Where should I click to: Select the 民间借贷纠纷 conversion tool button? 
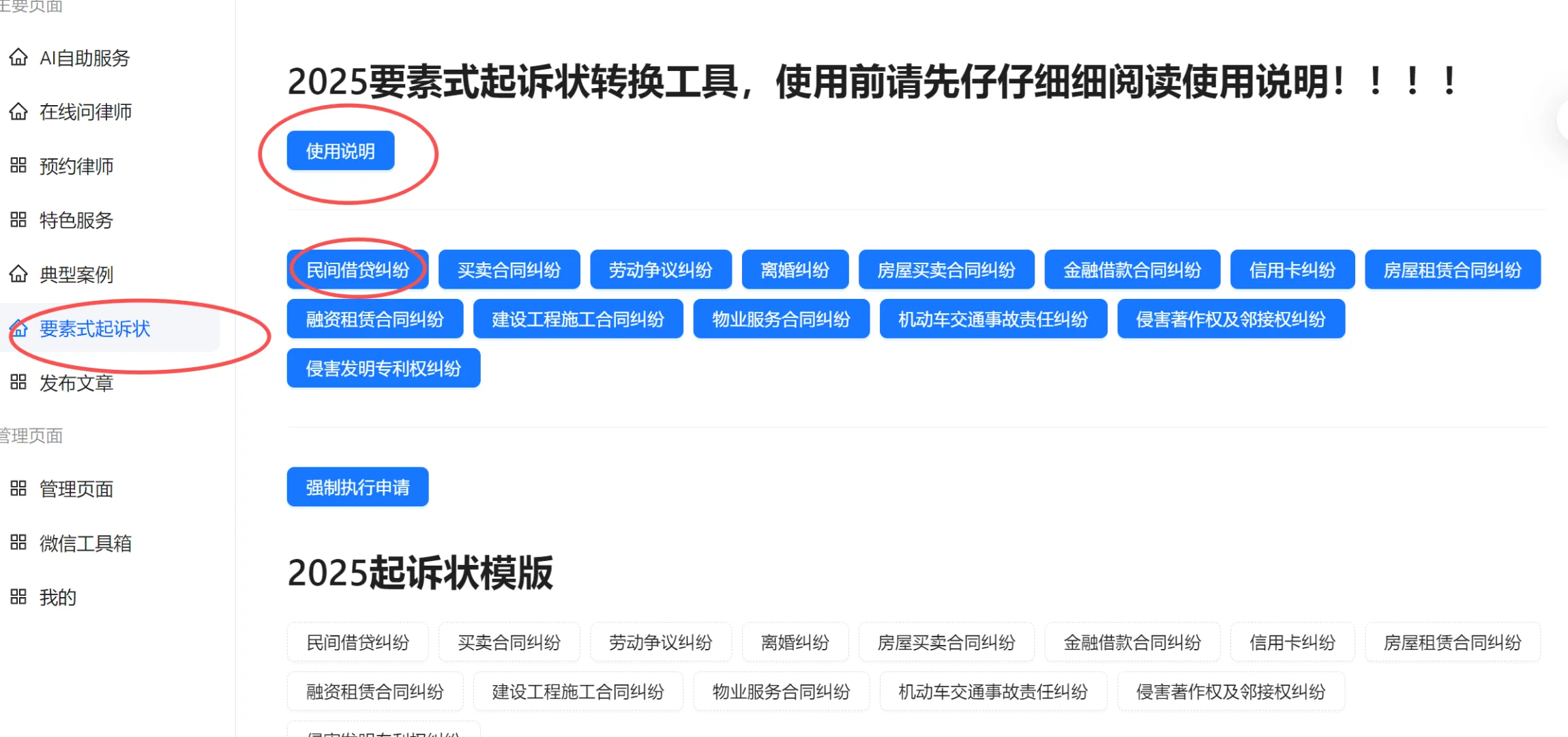pos(357,269)
